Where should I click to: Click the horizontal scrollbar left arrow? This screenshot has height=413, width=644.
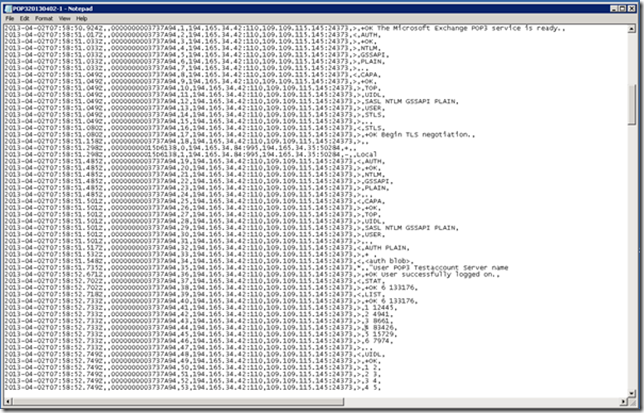coord(8,403)
